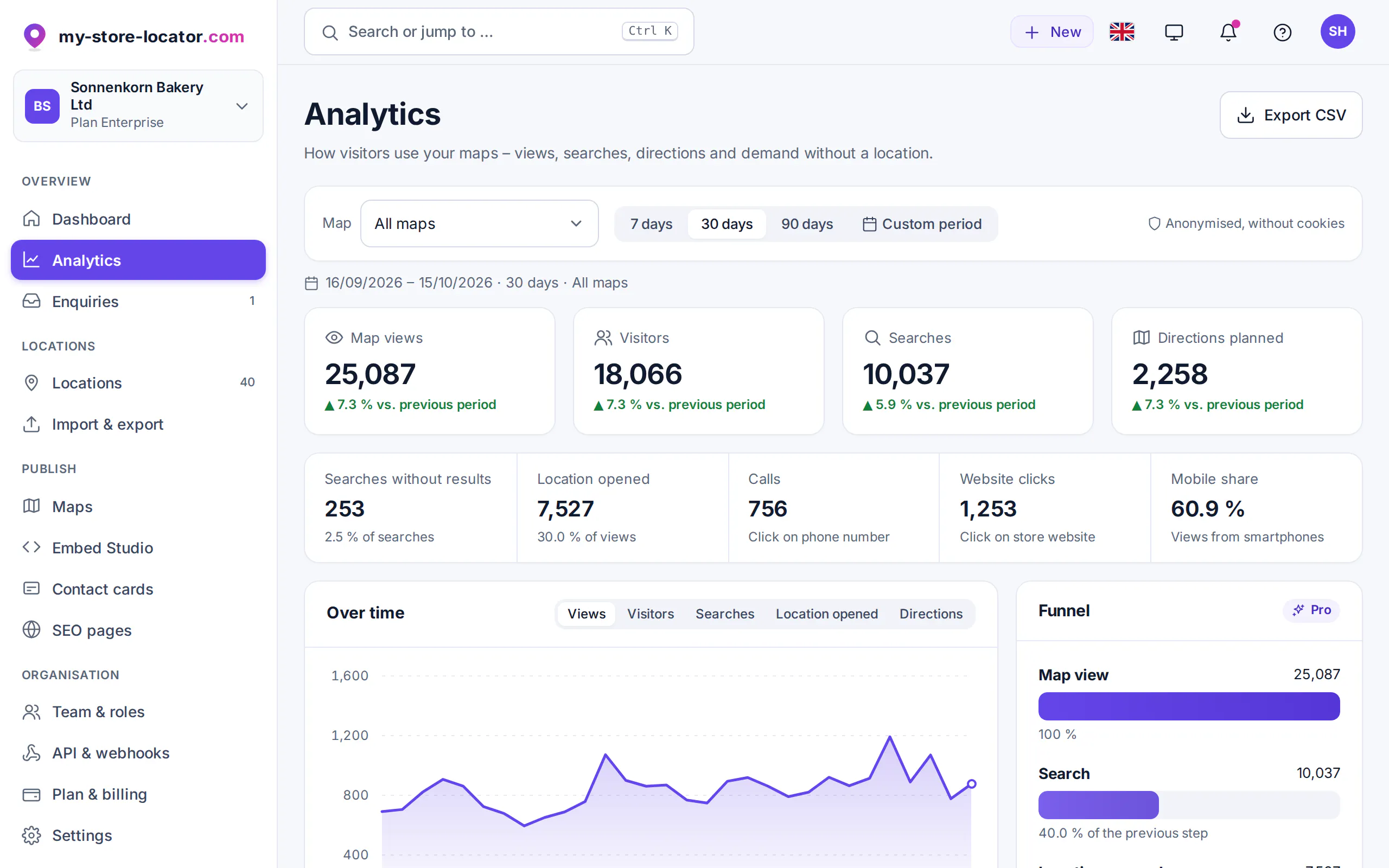Select the 90 days period

(806, 224)
